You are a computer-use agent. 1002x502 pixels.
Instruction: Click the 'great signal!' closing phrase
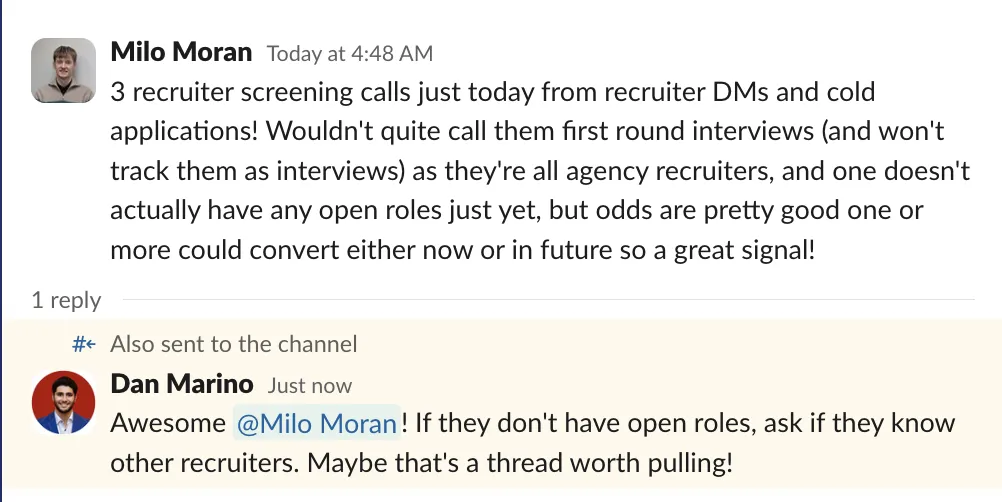coord(744,250)
